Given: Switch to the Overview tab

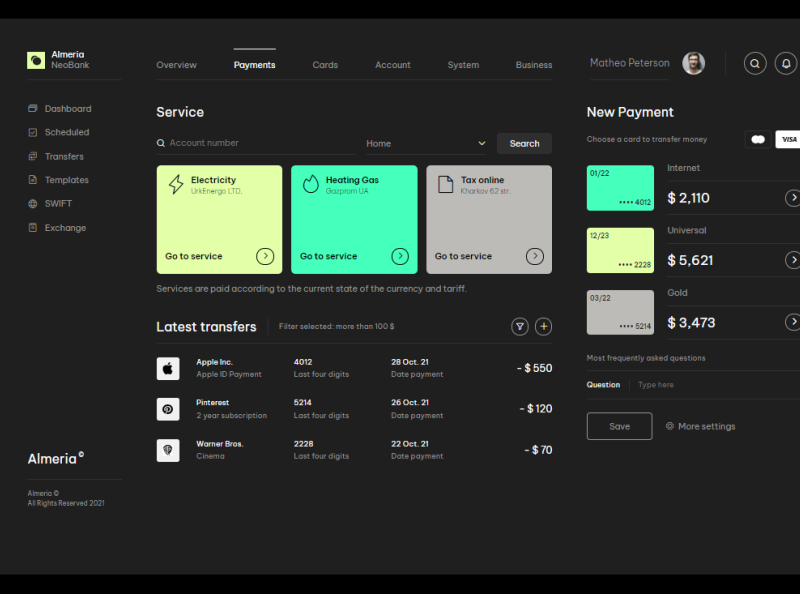Looking at the screenshot, I should 176,64.
